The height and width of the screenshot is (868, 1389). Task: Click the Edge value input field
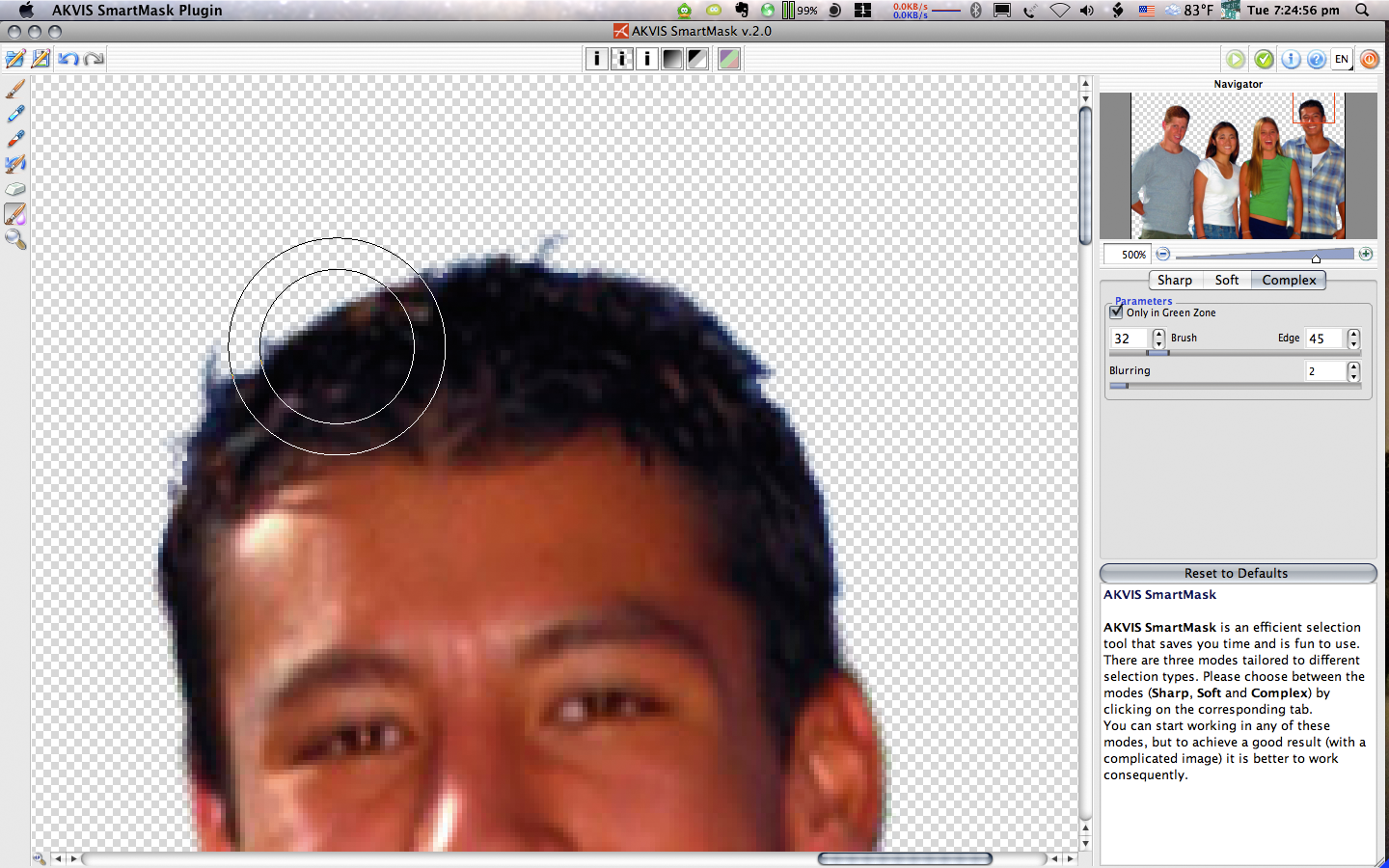tap(1325, 339)
